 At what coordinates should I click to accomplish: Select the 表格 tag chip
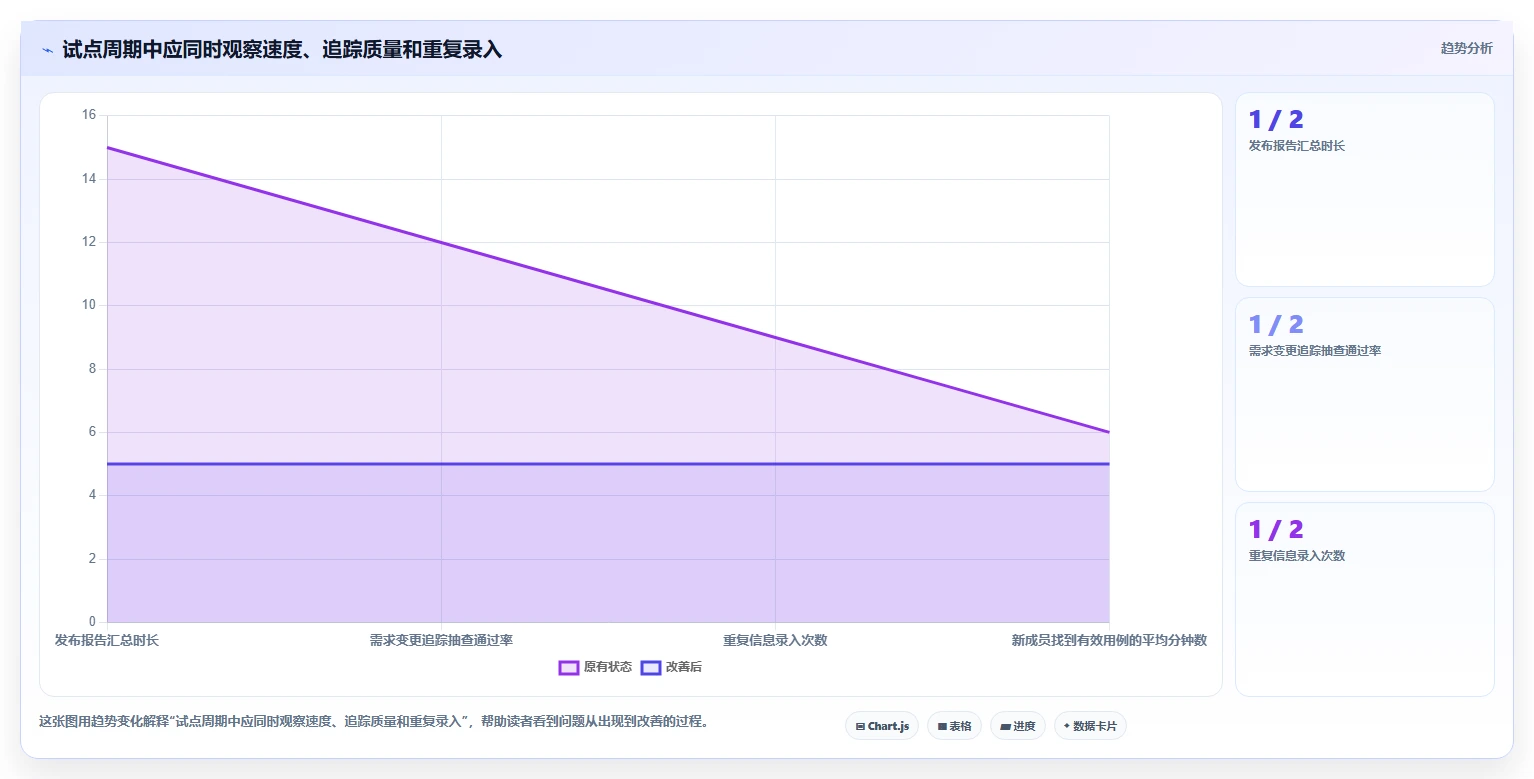(x=954, y=726)
